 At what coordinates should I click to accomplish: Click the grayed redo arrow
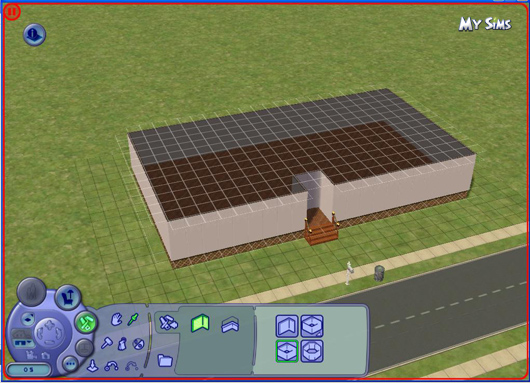(131, 366)
